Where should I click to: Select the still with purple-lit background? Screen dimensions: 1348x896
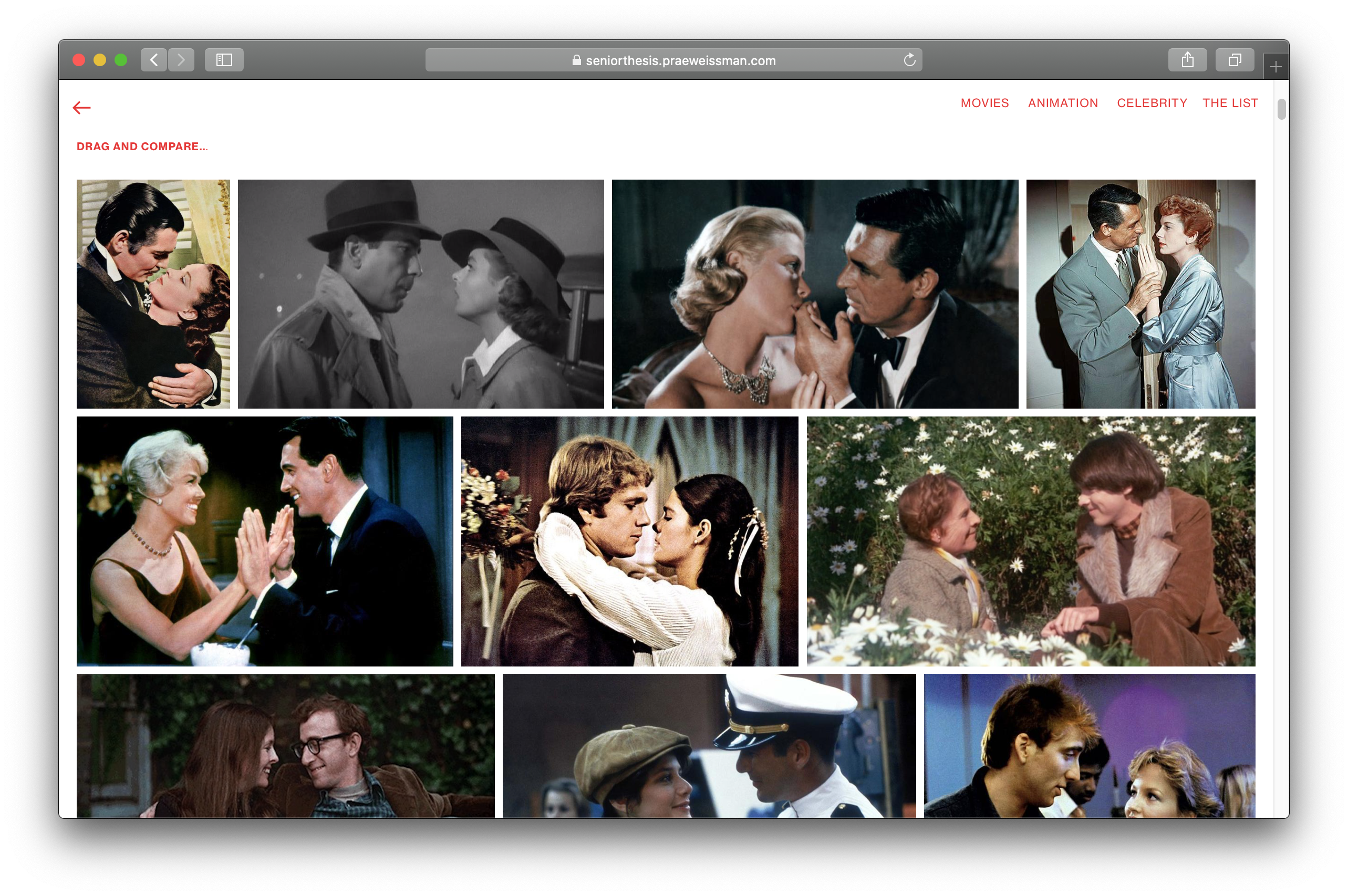pyautogui.click(x=1088, y=746)
